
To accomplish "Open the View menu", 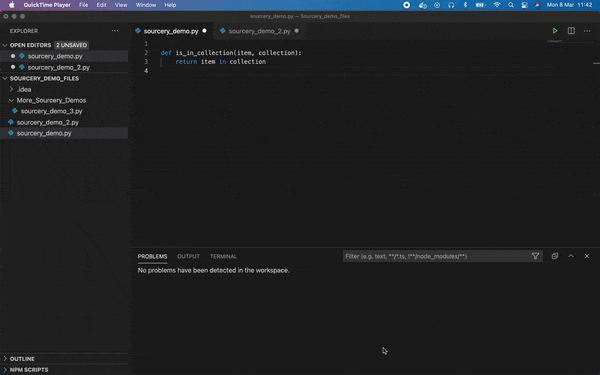I will click(121, 5).
